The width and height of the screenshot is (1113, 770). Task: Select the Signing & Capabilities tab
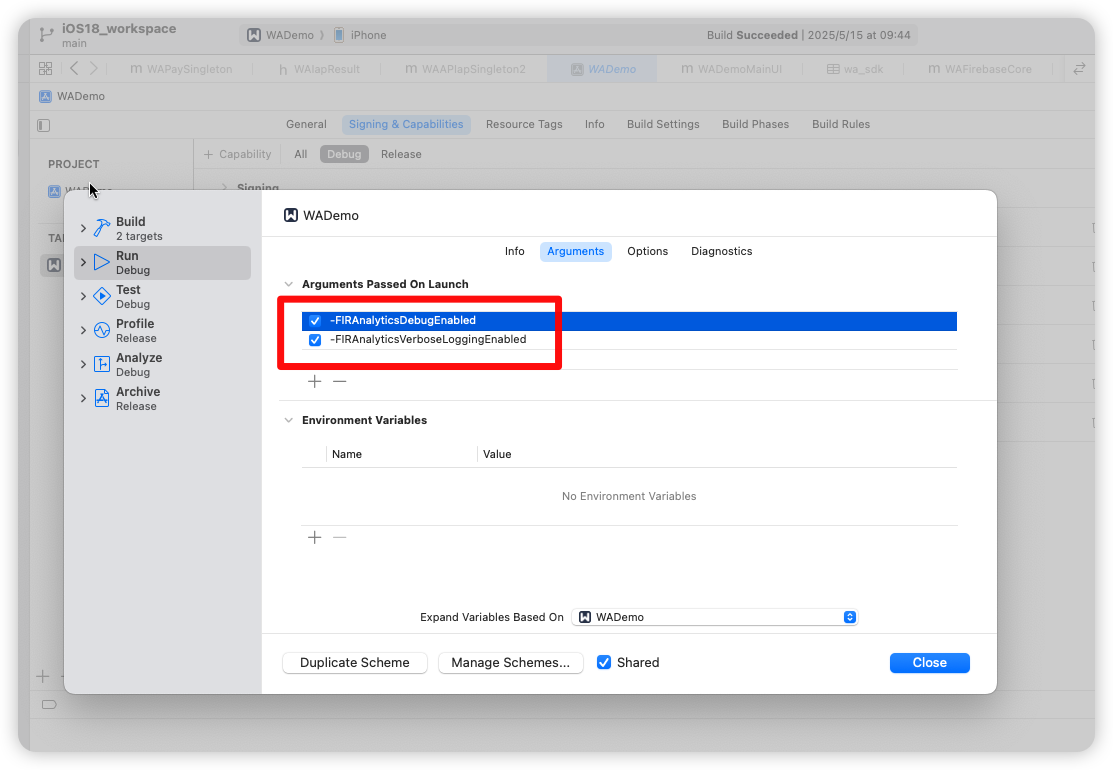point(406,124)
